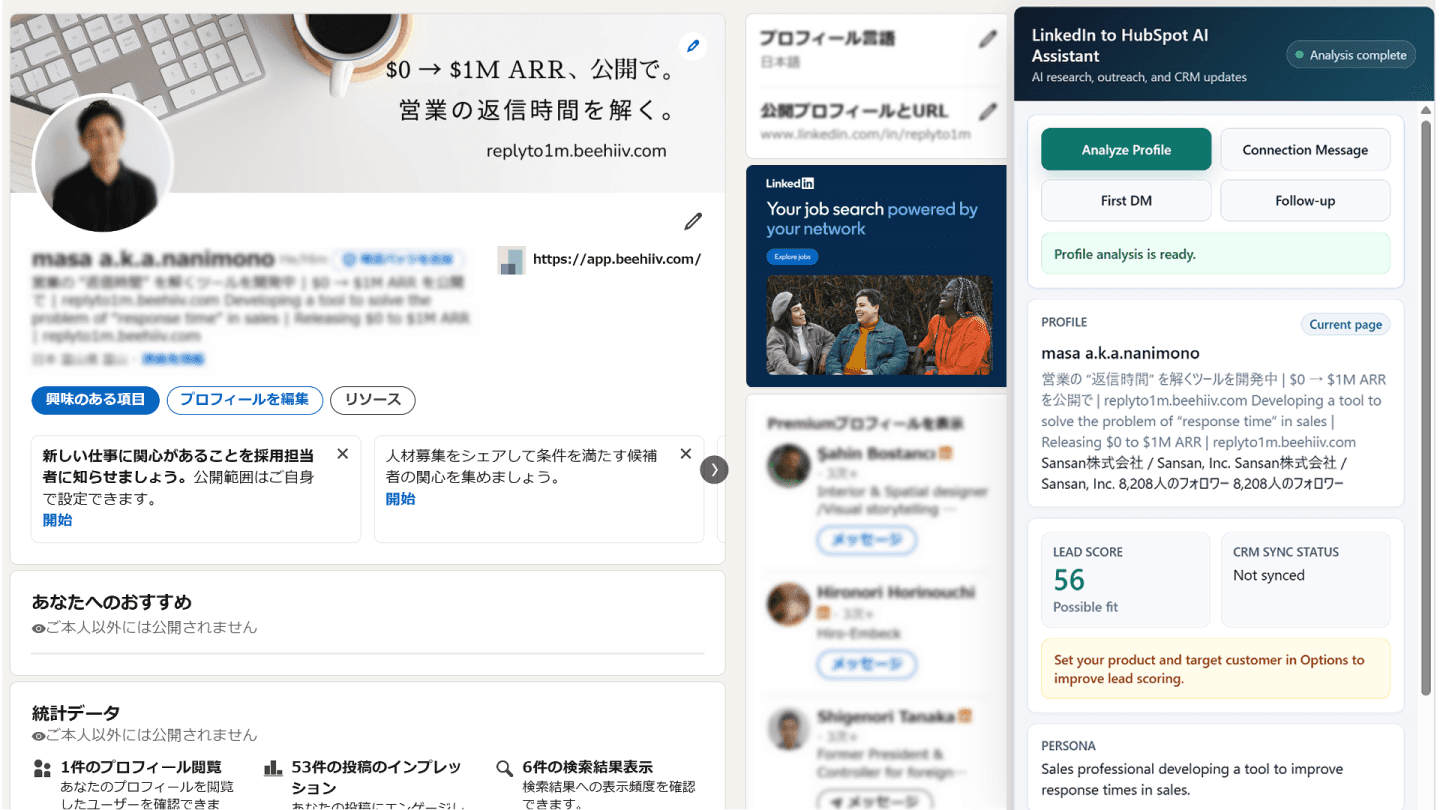Click the "Not synced" CRM status
1440x810 pixels.
pos(1269,576)
